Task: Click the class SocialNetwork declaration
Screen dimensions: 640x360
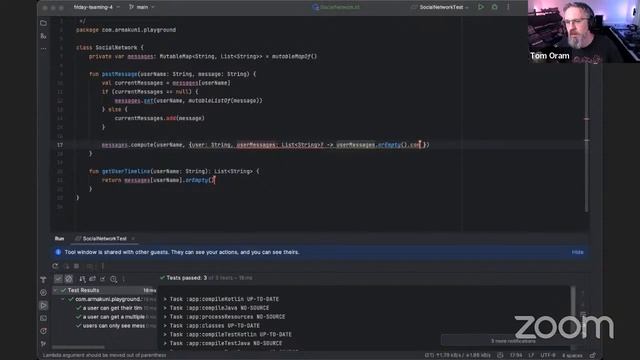Action: click(x=109, y=47)
